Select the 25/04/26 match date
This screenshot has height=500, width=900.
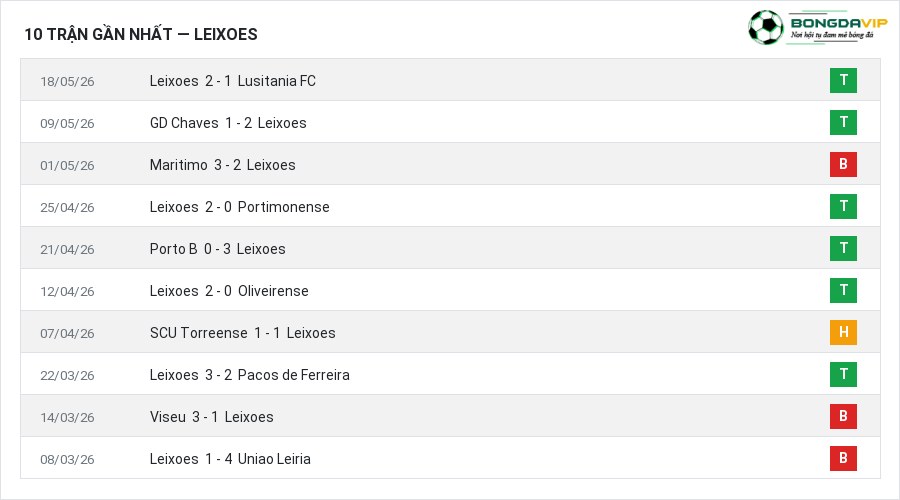67,207
